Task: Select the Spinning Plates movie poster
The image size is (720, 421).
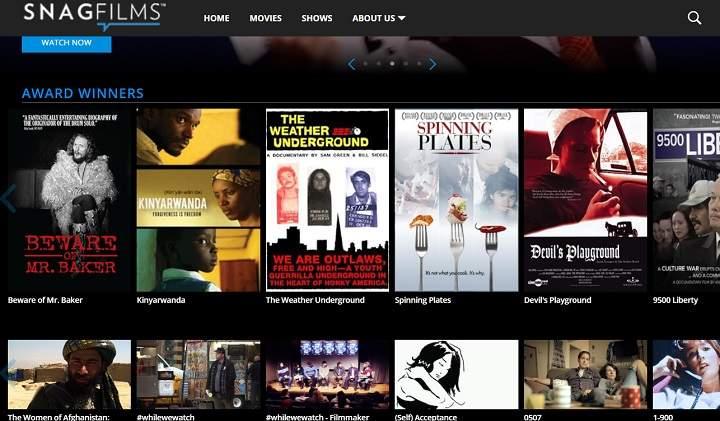Action: (456, 200)
